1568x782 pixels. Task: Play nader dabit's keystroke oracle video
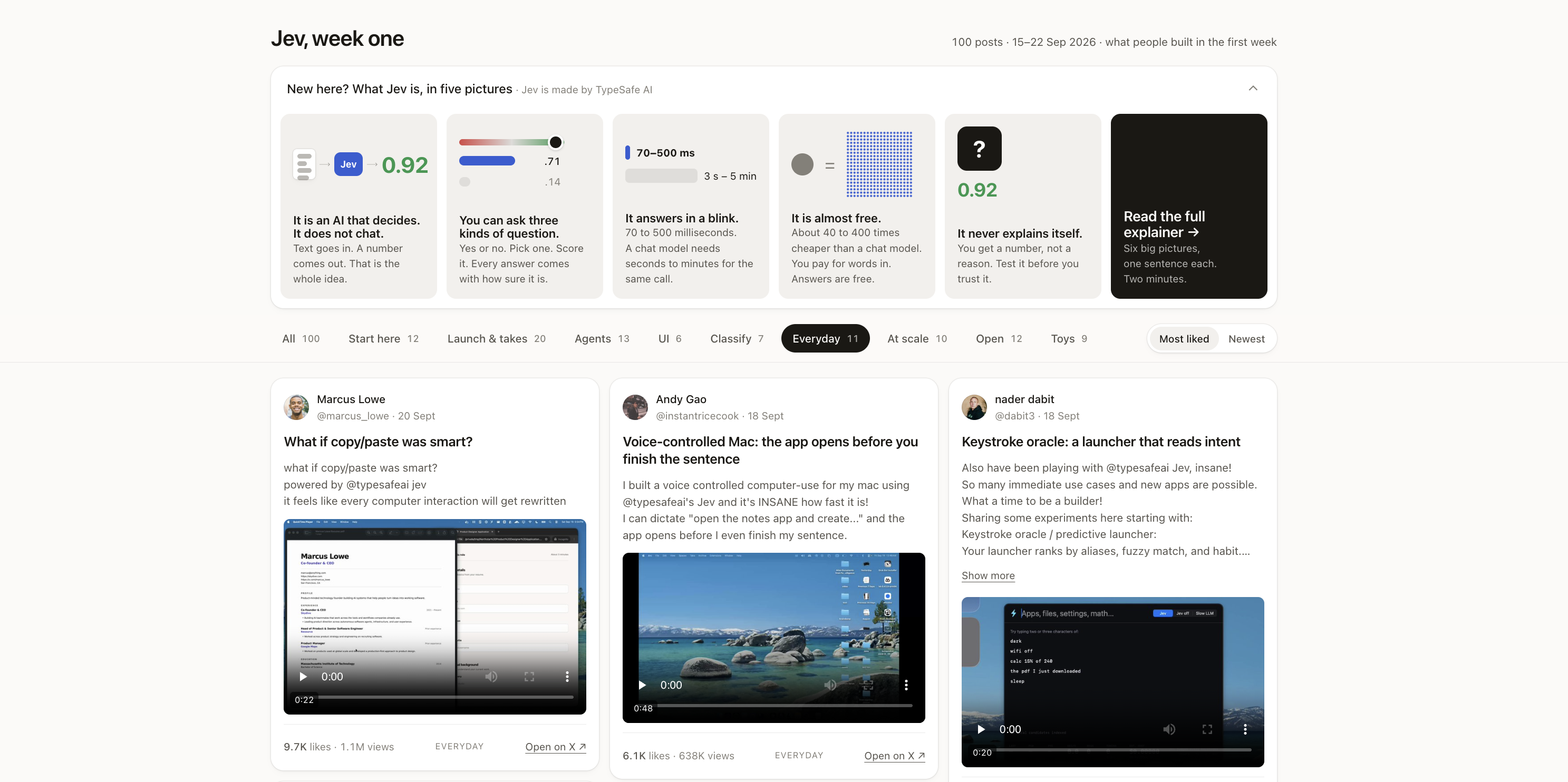[981, 730]
